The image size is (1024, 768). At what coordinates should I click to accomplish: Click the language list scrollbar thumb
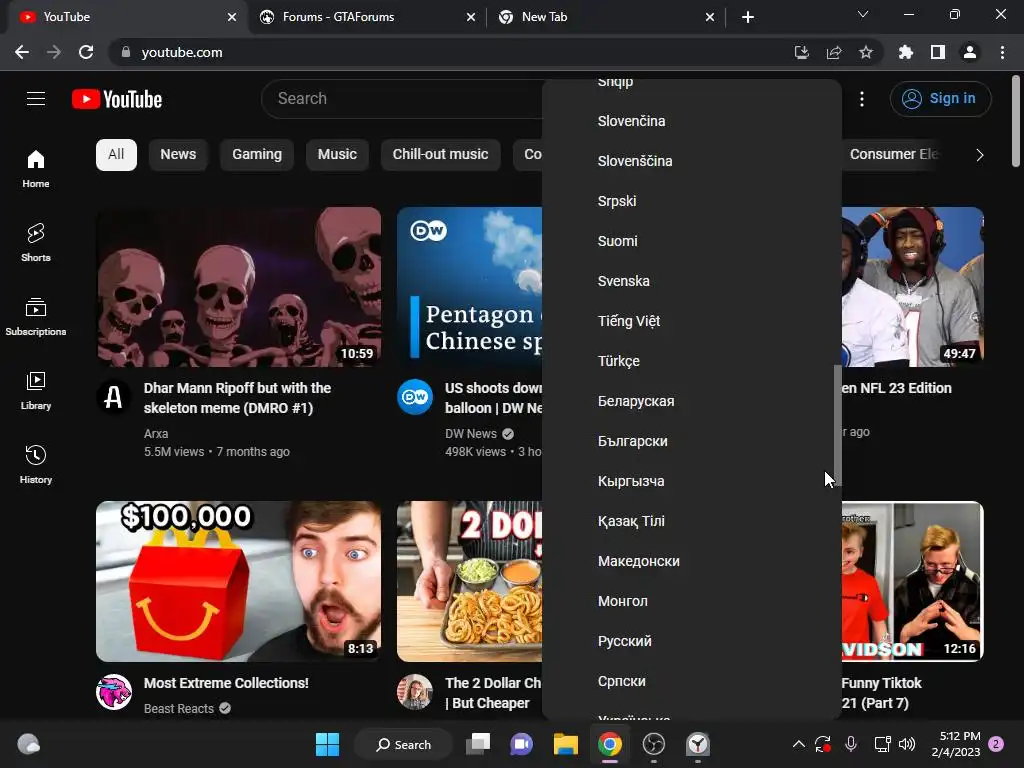(837, 425)
